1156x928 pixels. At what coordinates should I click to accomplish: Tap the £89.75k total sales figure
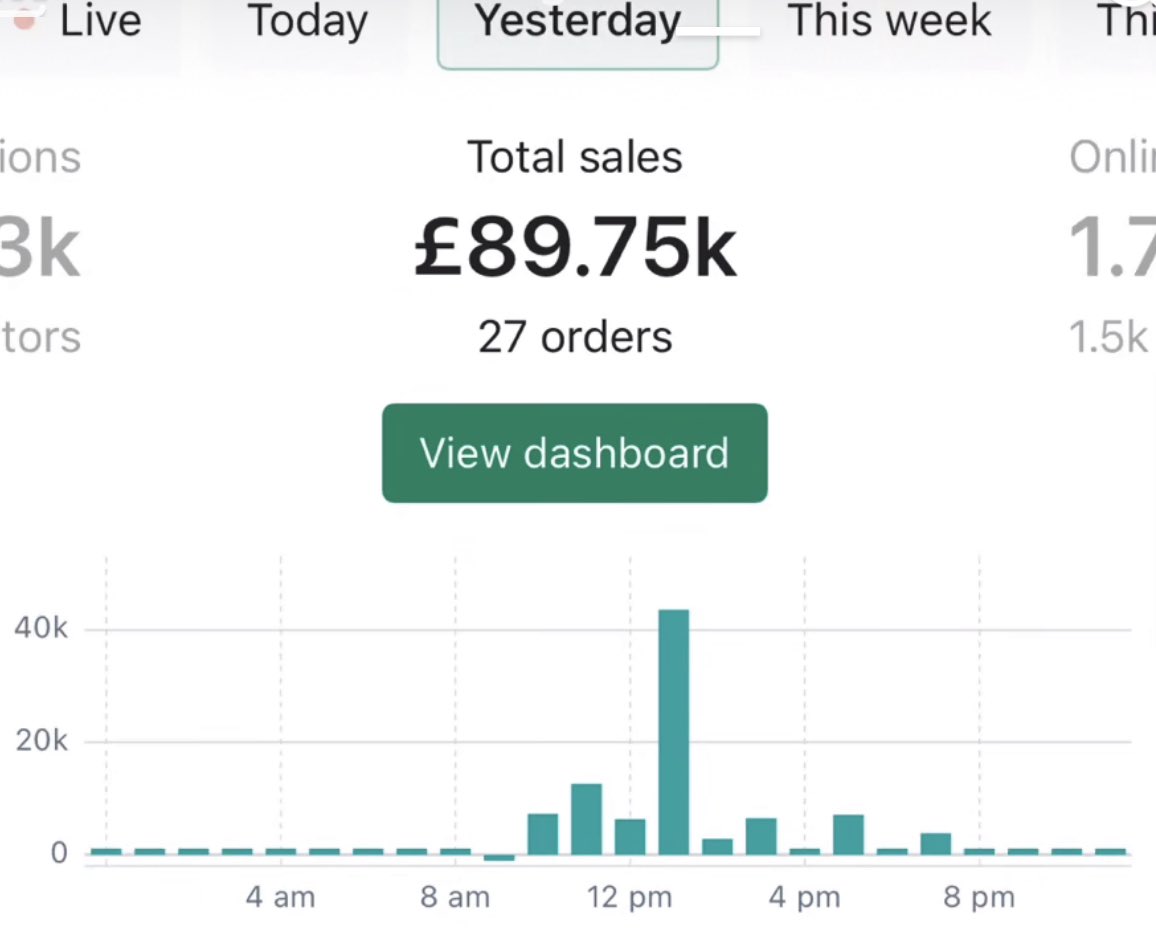coord(575,247)
